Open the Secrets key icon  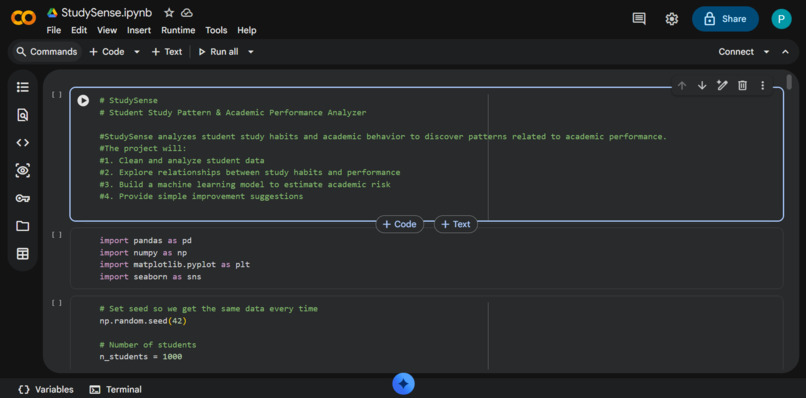pos(23,198)
